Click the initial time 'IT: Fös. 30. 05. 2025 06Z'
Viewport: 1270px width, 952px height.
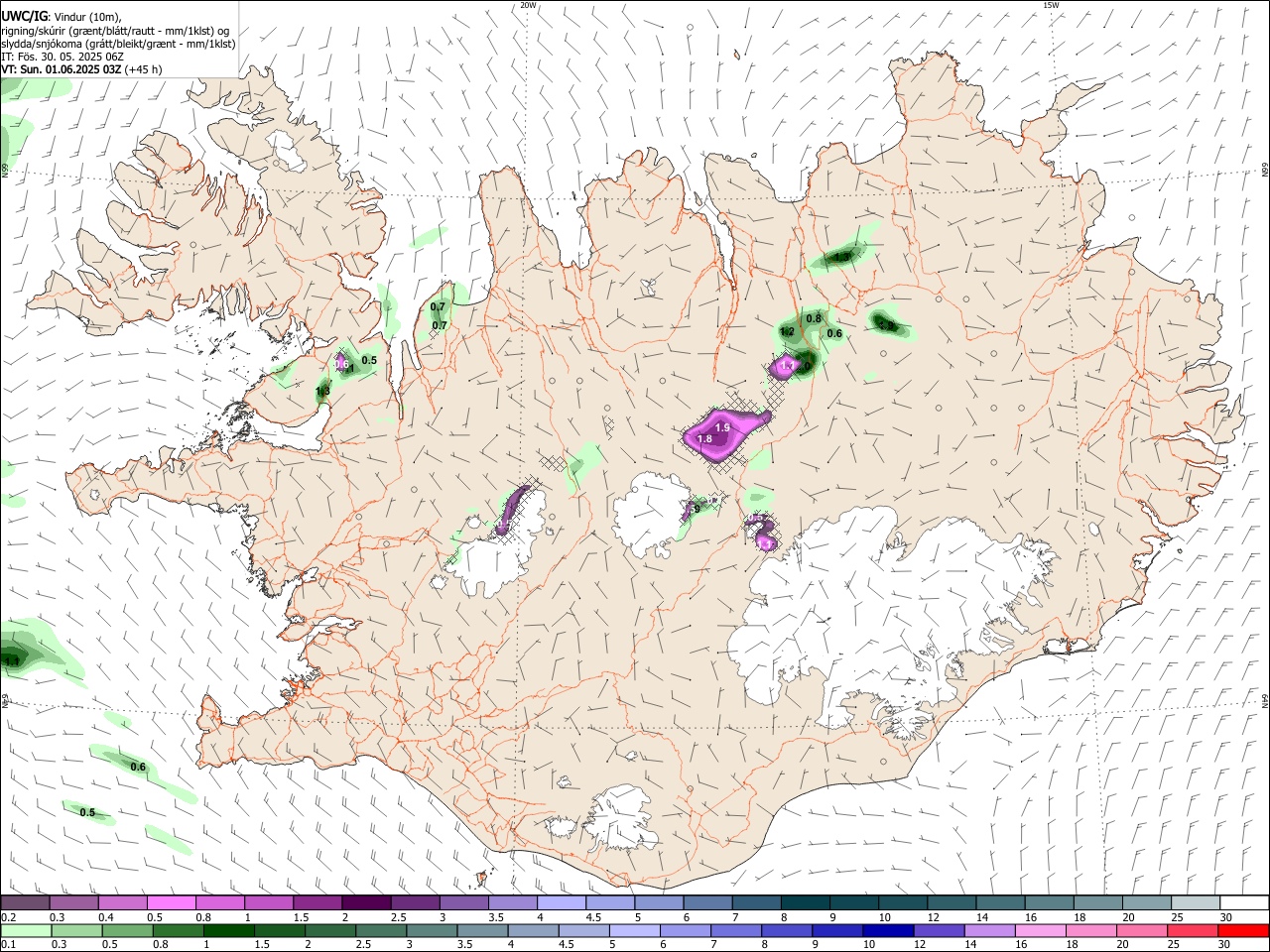coord(63,57)
